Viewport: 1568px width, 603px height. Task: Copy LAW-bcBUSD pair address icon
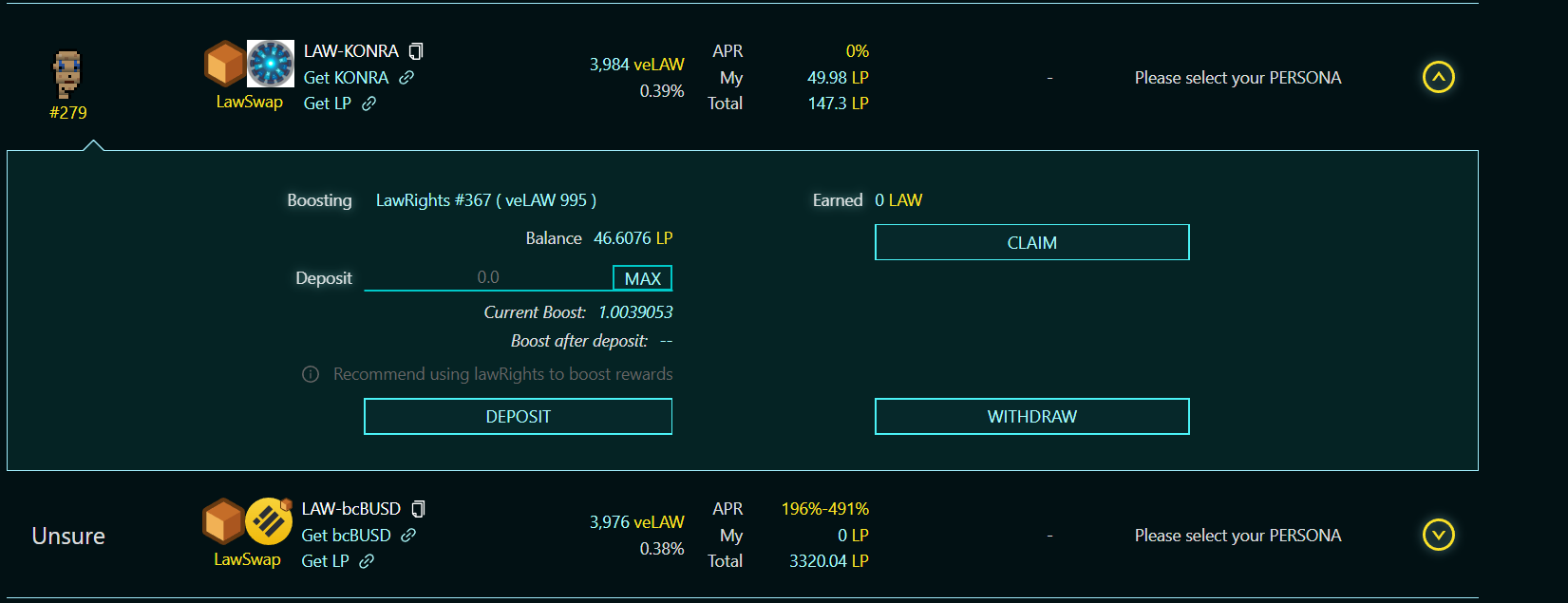[418, 509]
